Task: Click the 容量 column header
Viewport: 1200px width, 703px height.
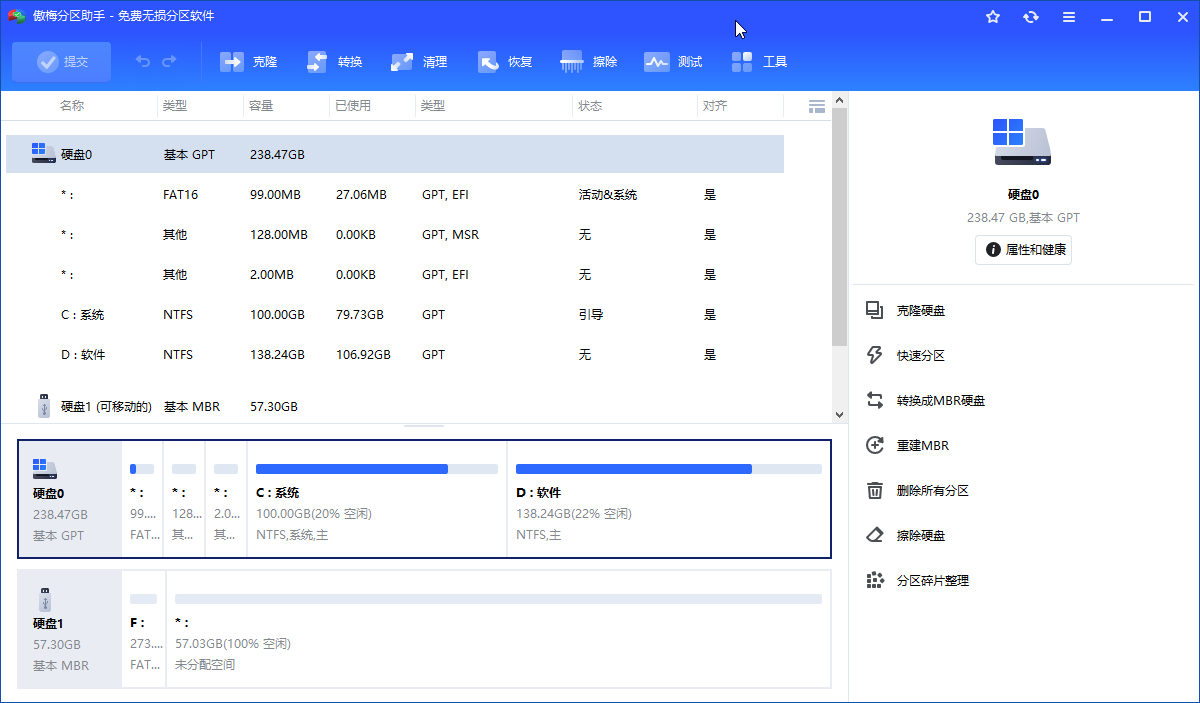Action: coord(261,106)
